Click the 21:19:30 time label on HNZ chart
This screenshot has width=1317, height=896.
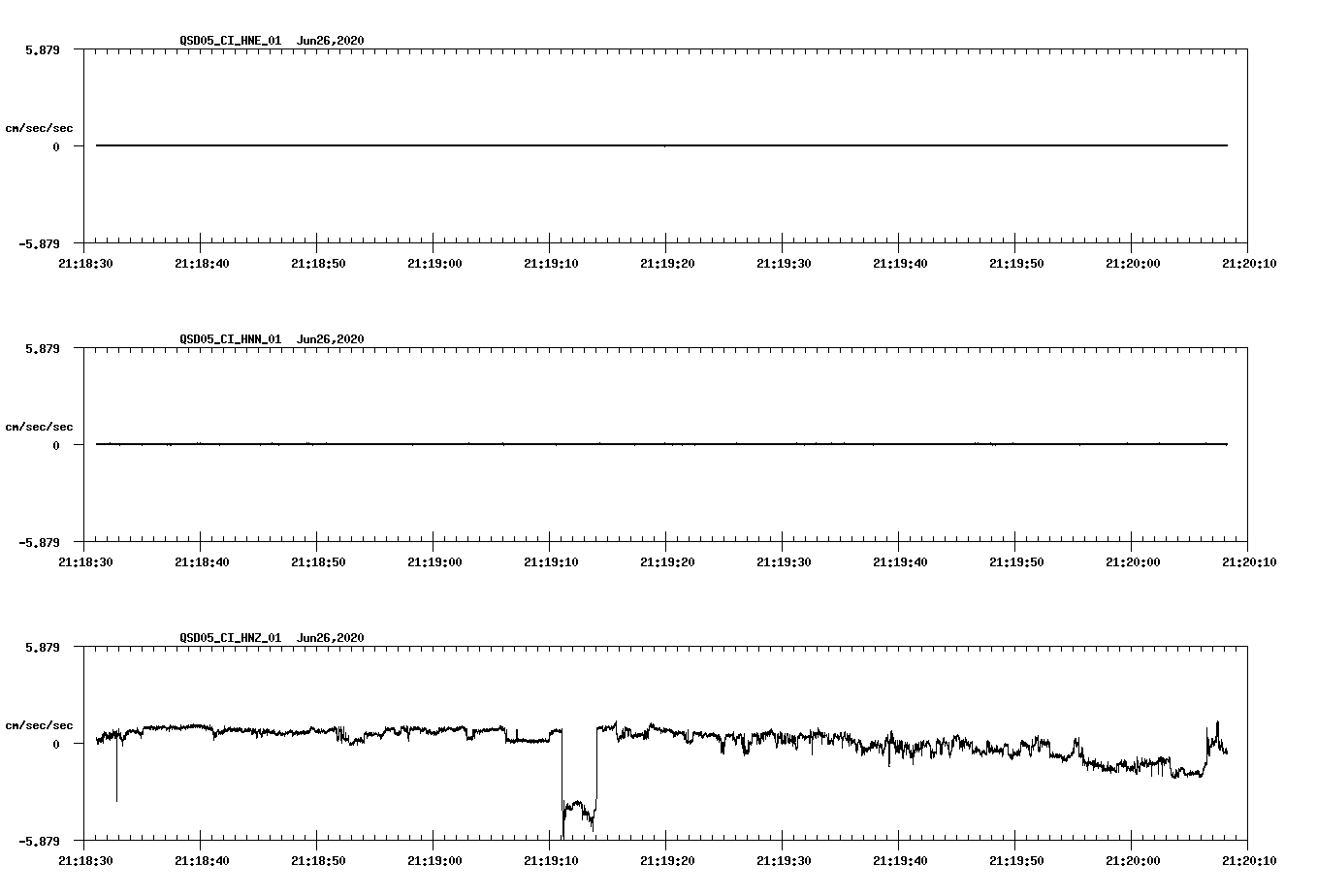(784, 860)
